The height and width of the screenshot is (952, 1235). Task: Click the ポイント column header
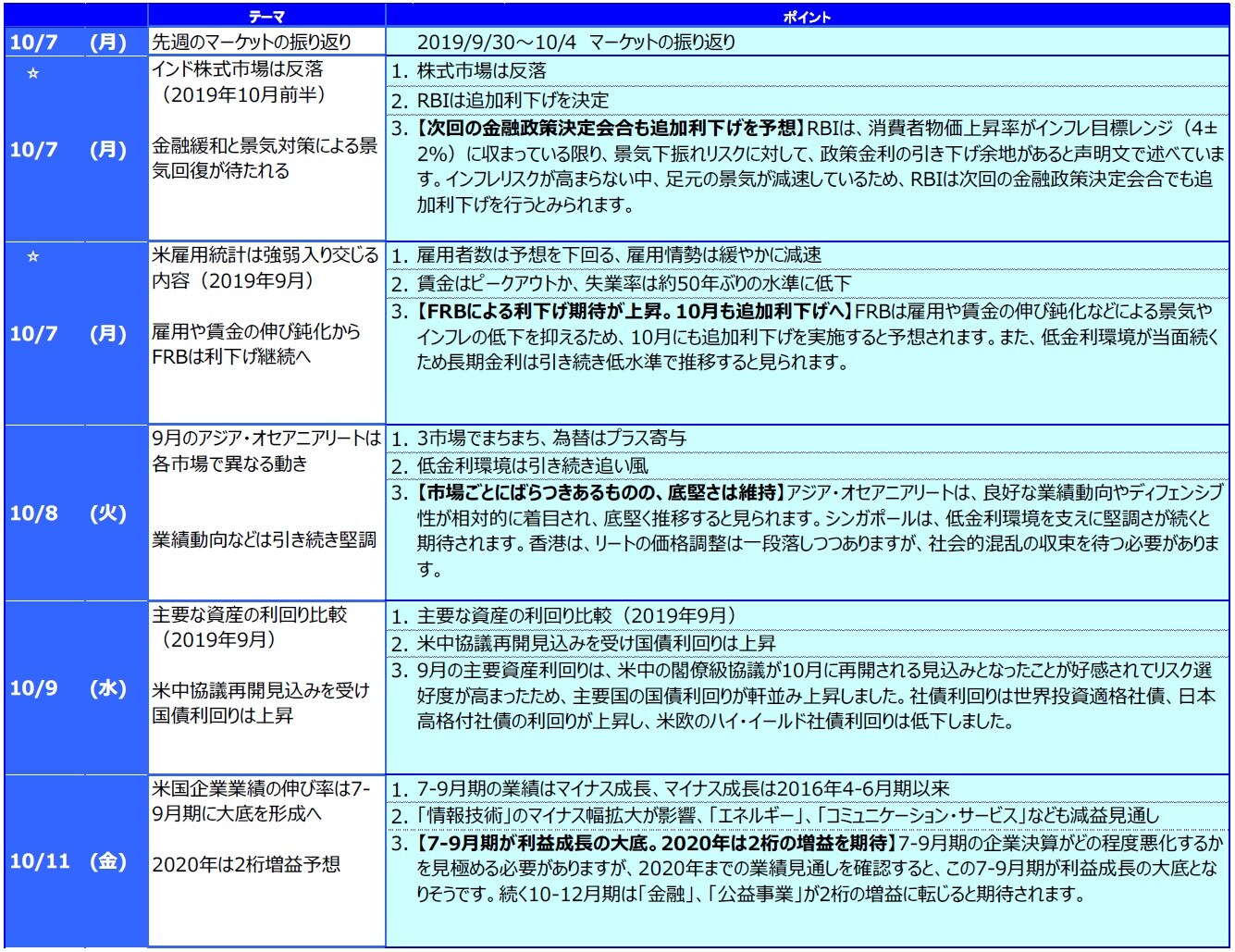807,17
